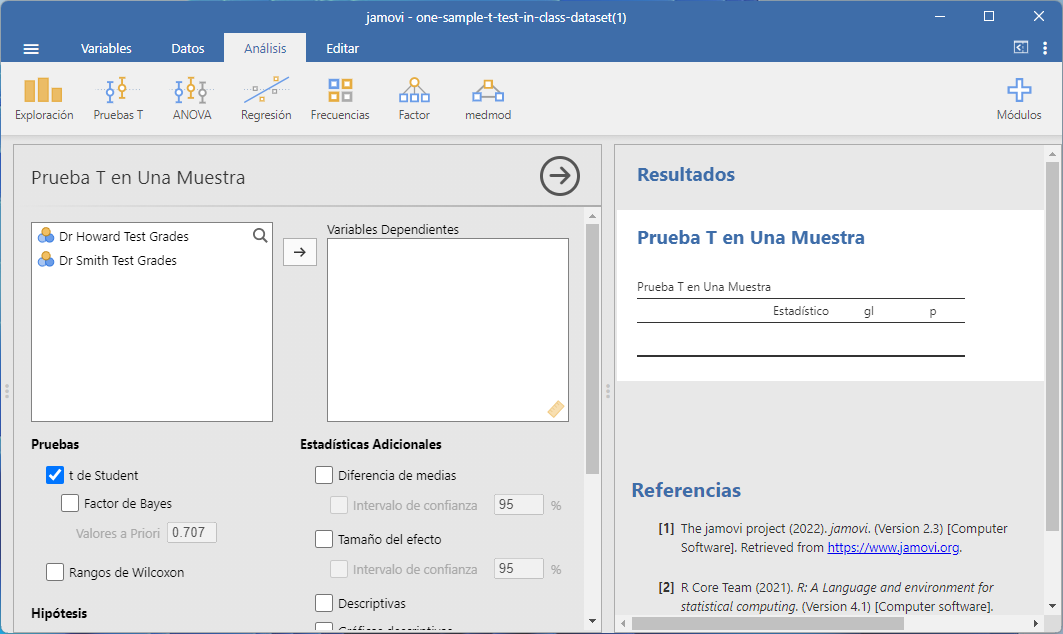Image resolution: width=1063 pixels, height=634 pixels.
Task: Uncheck the t de Student checkbox
Action: coord(55,475)
